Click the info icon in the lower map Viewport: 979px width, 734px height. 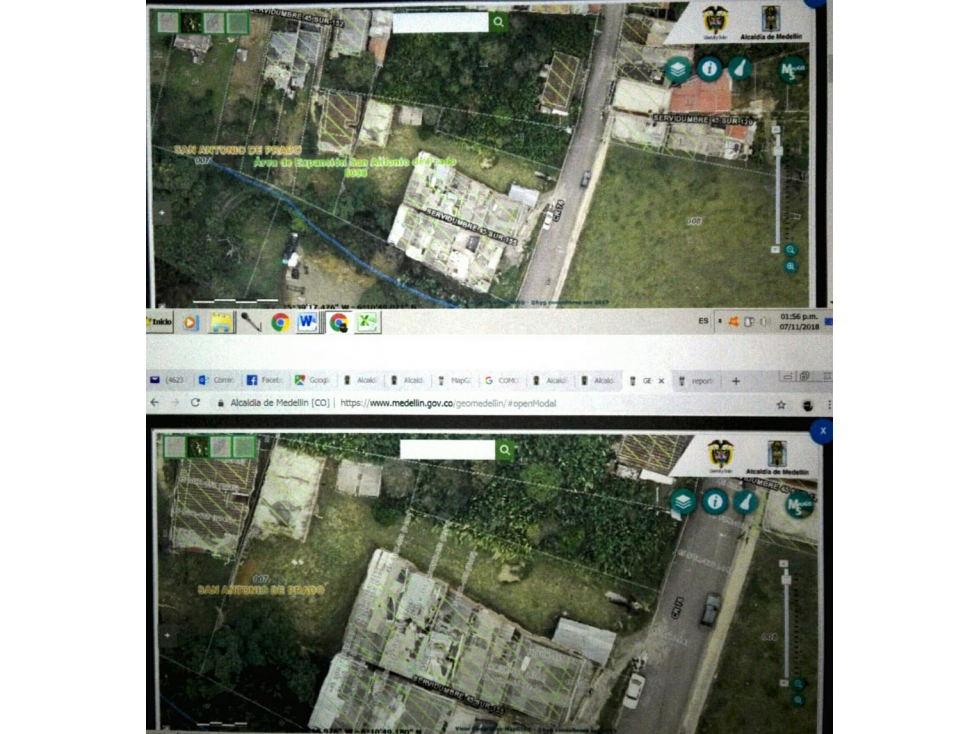715,501
